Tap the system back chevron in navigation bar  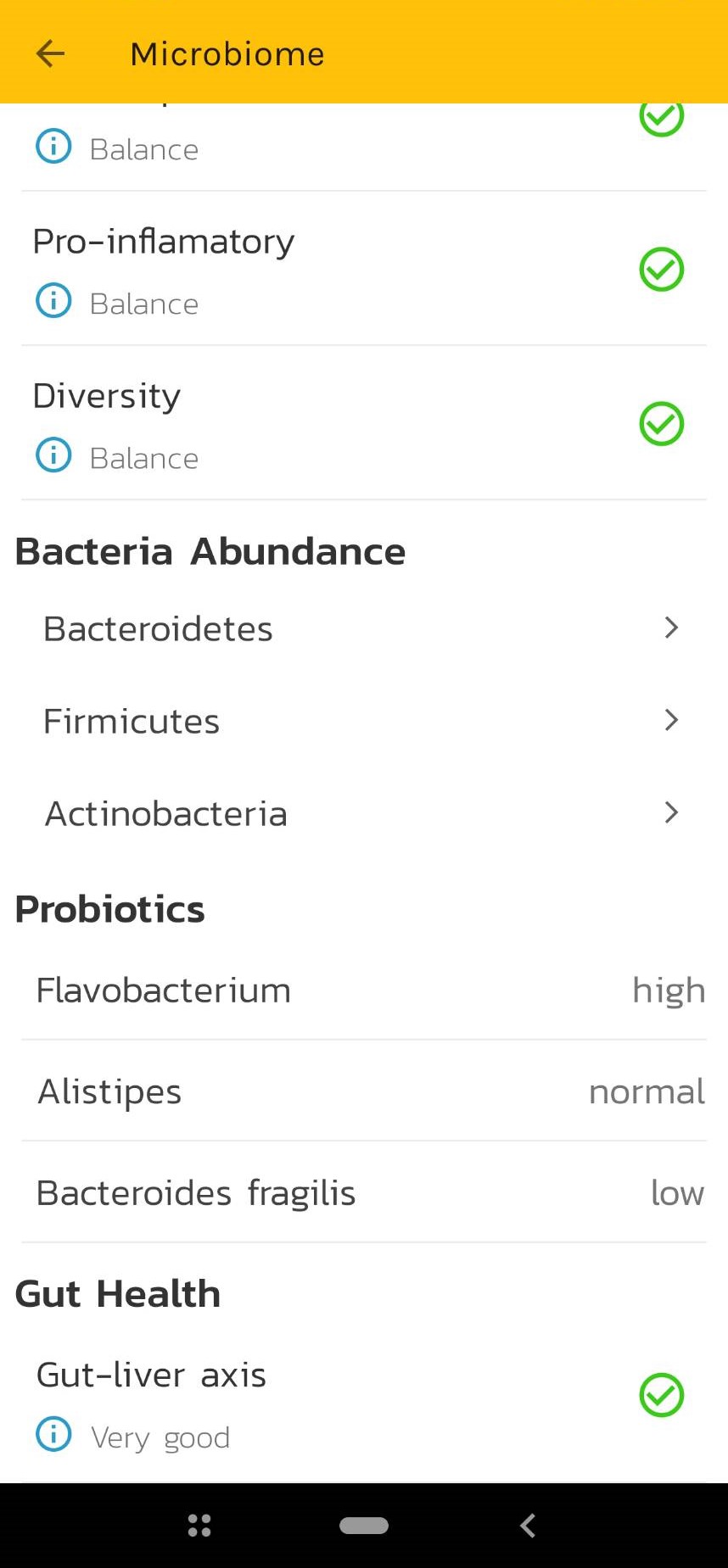[528, 1526]
